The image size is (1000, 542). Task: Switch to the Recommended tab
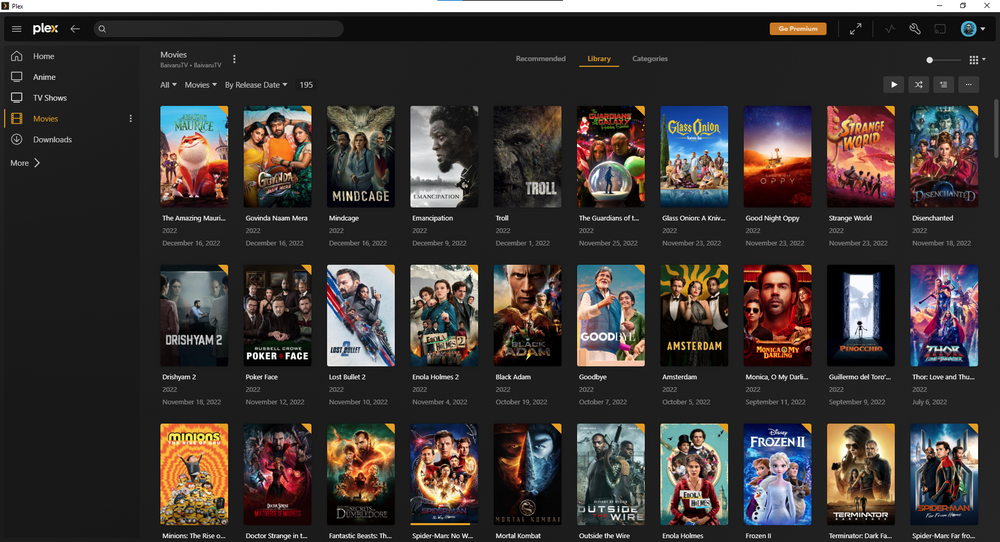540,59
